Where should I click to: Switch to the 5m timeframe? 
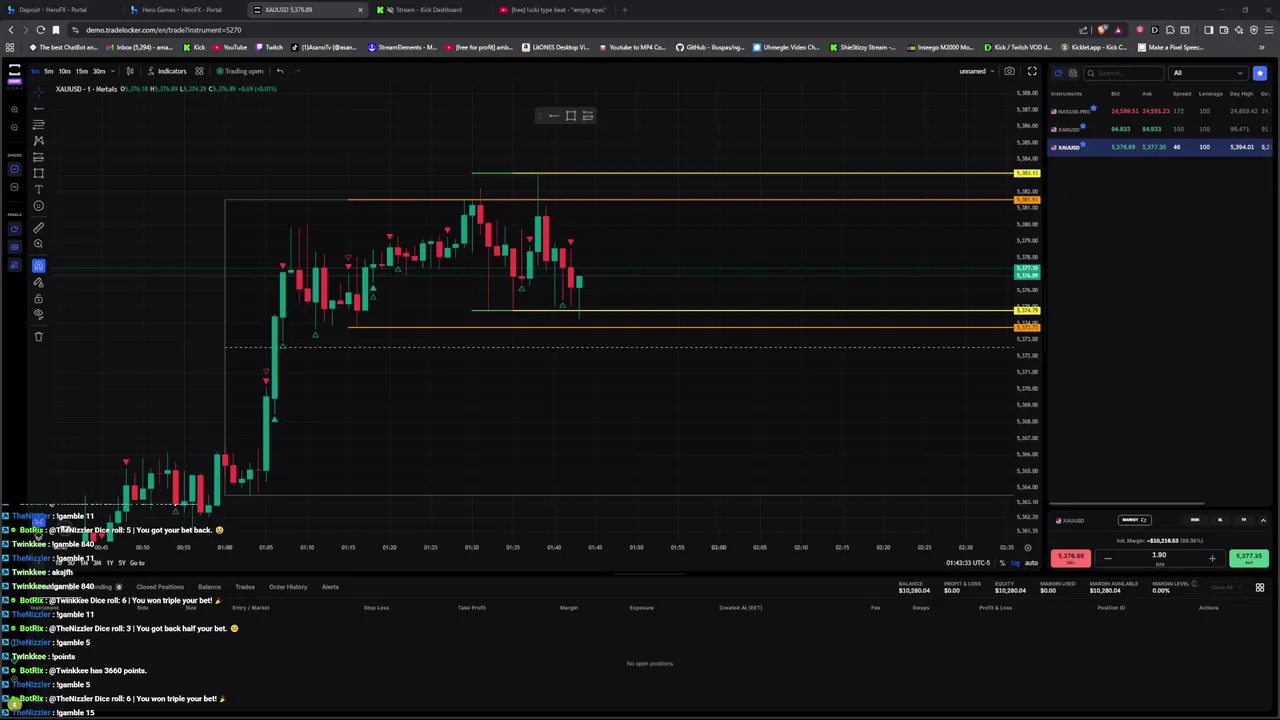pos(48,71)
